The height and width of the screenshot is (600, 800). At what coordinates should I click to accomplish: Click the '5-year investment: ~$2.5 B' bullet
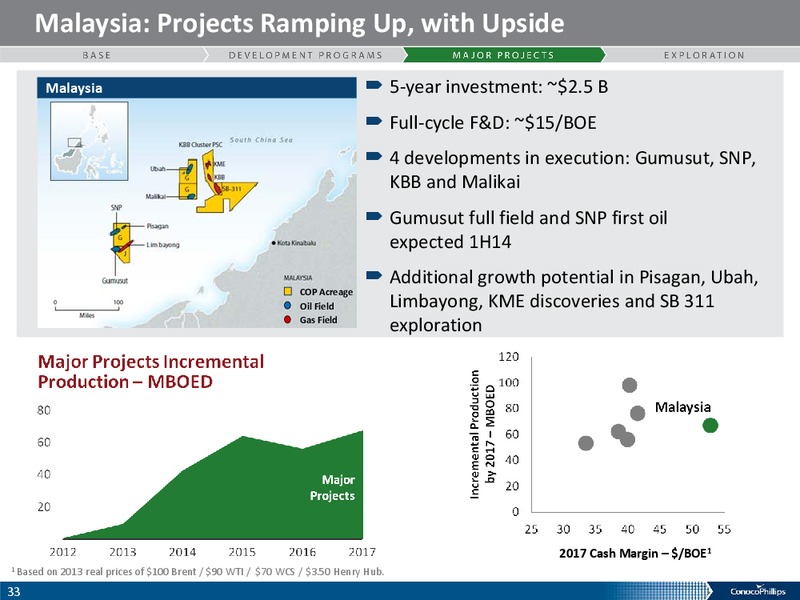tap(499, 87)
